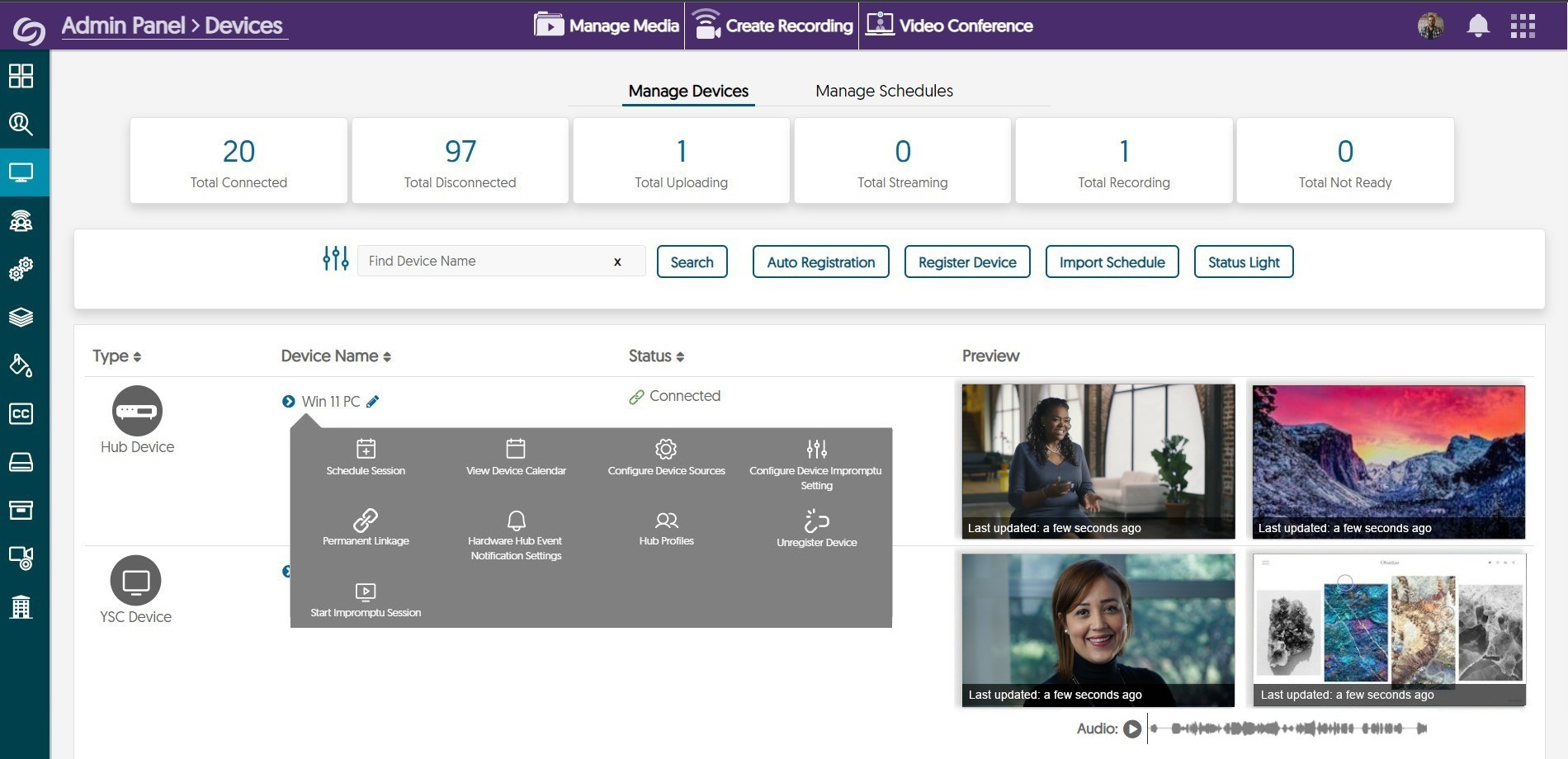Open Hub Profiles option
Screen dimensions: 1568x759
click(666, 528)
